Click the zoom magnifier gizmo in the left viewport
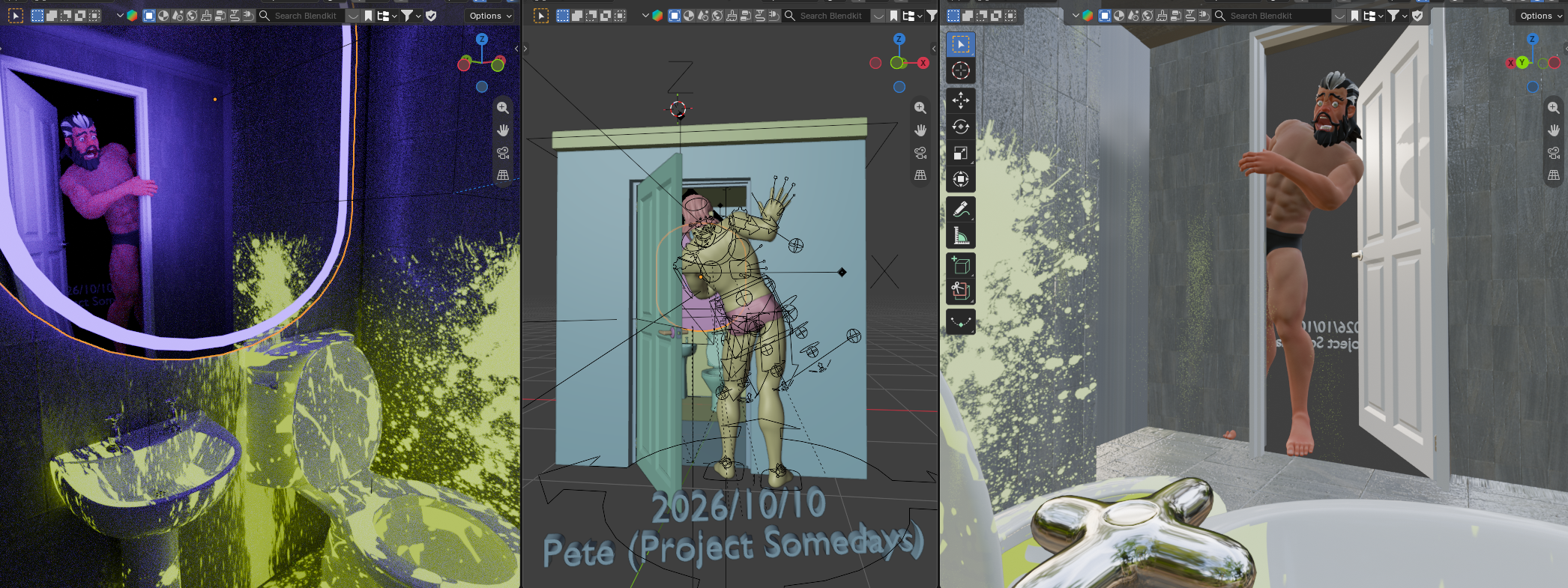The width and height of the screenshot is (1568, 588). pyautogui.click(x=503, y=108)
